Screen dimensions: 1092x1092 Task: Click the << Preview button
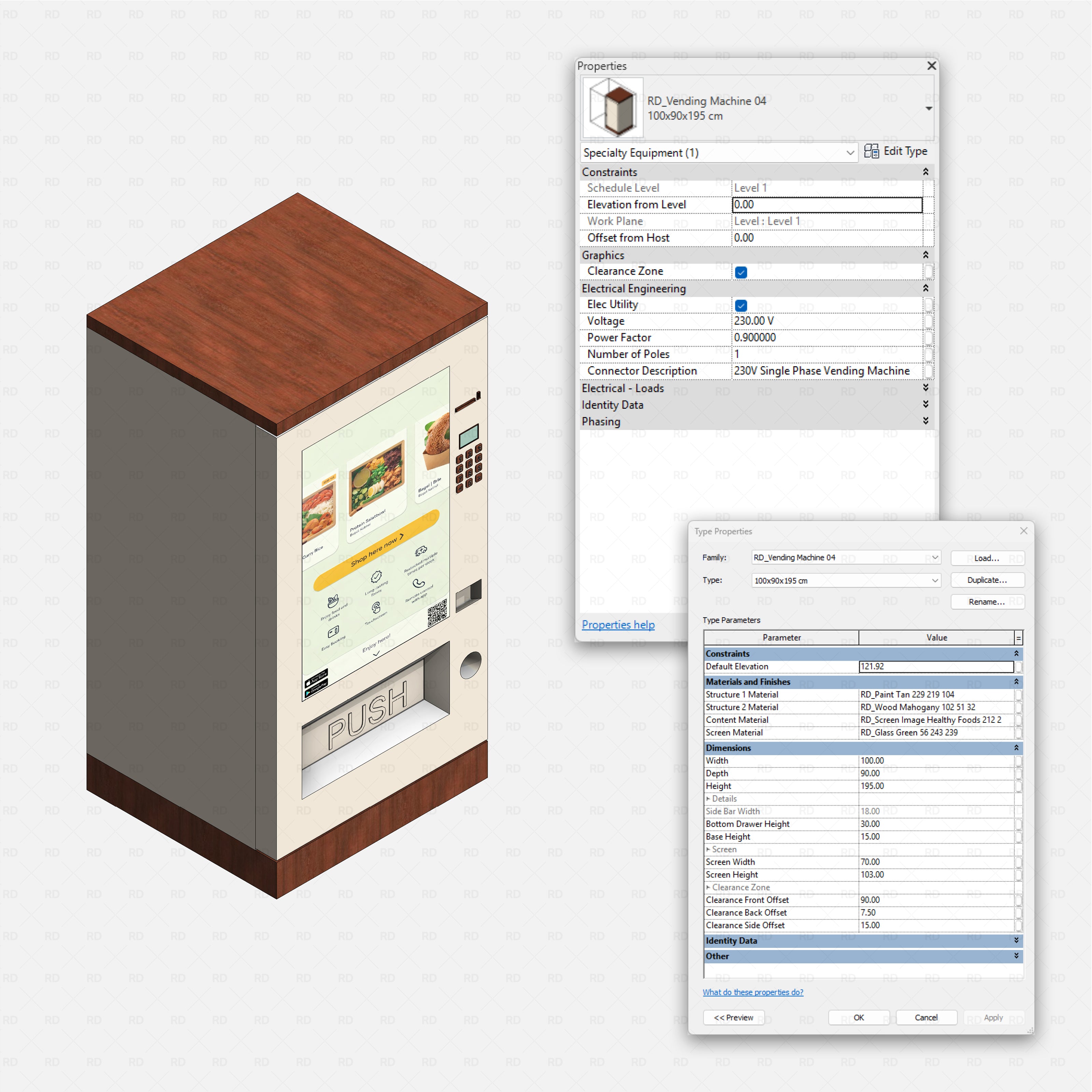733,1017
